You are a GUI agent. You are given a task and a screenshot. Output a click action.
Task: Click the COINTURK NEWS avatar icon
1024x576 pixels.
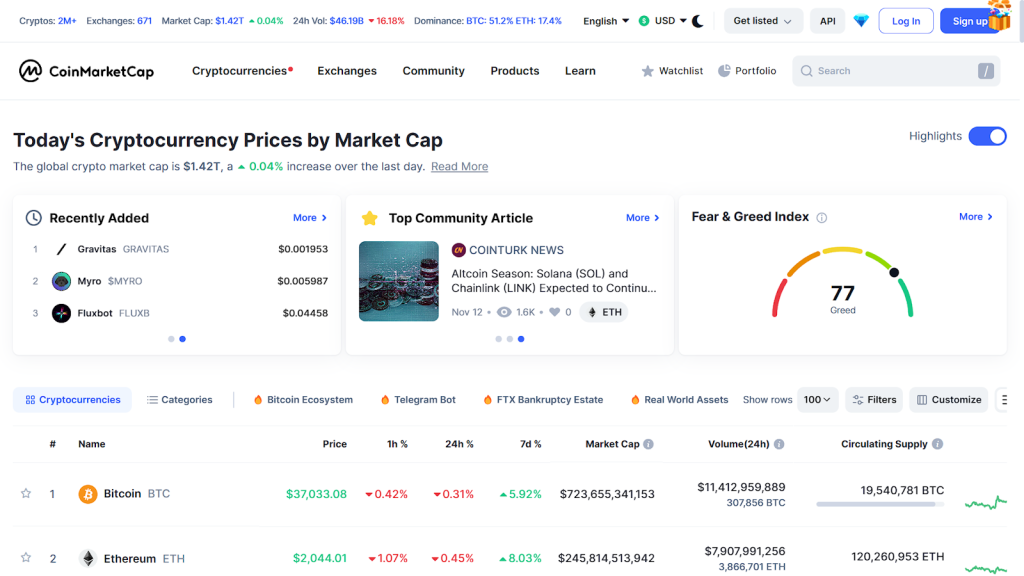[458, 250]
